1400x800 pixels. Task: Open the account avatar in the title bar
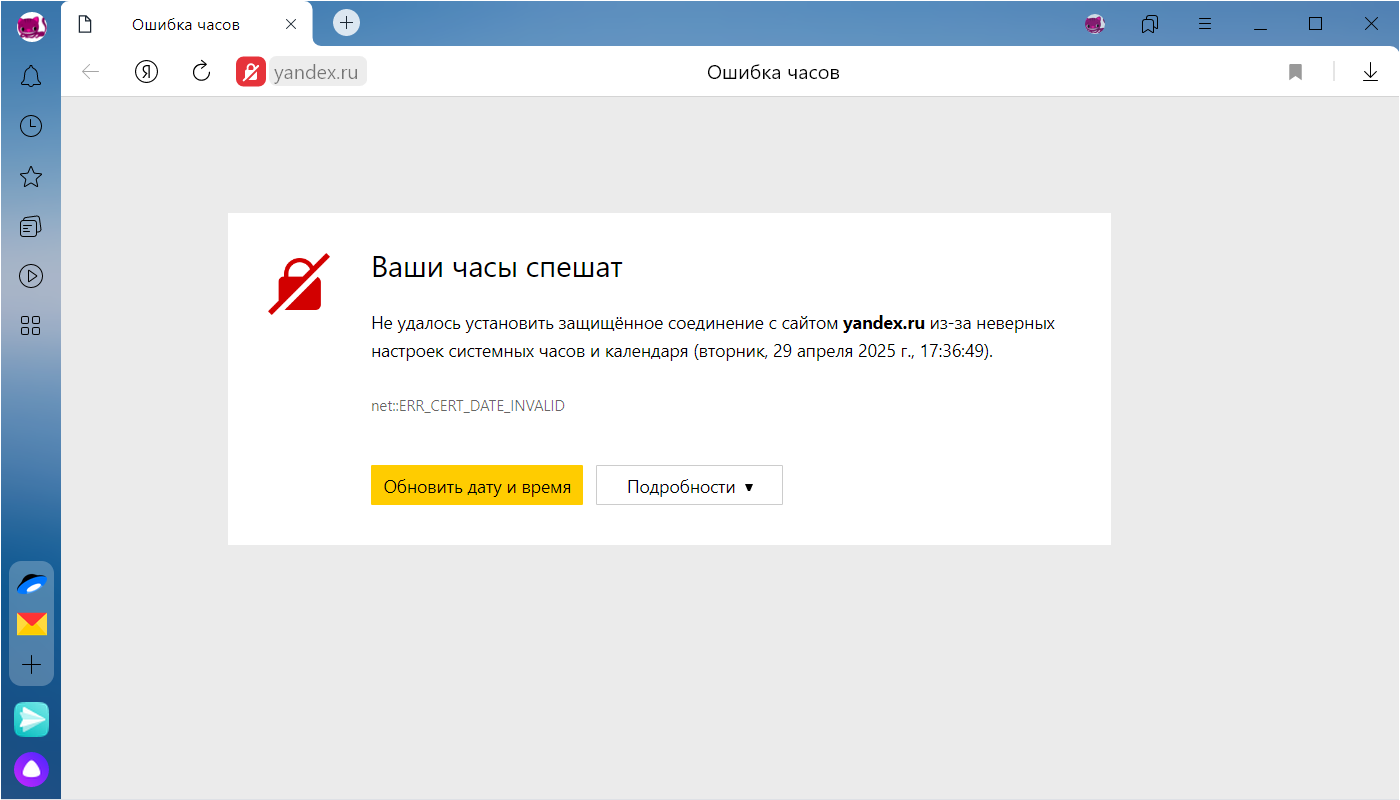tap(1095, 24)
